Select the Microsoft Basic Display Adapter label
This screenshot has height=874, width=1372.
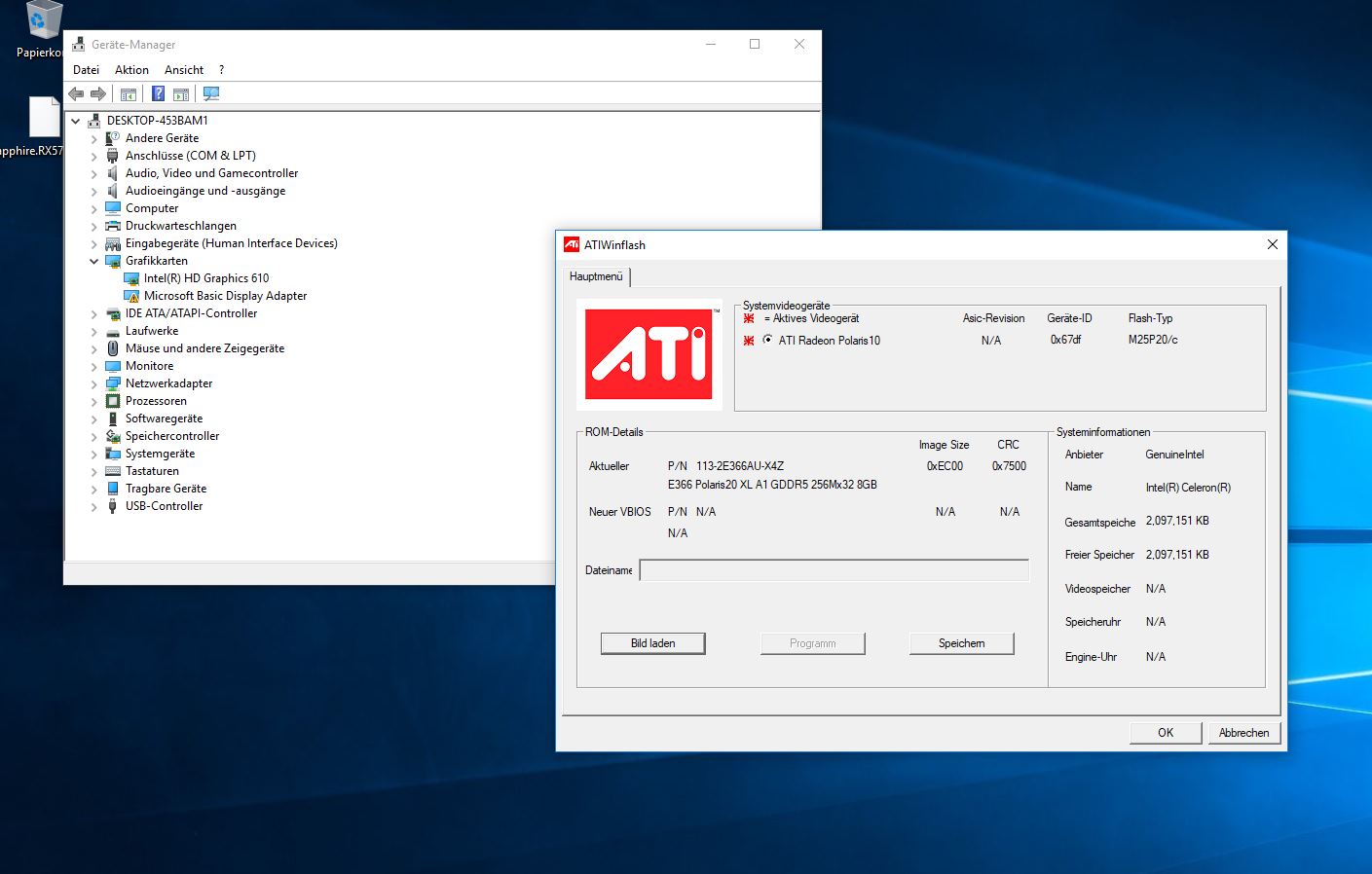(x=225, y=296)
